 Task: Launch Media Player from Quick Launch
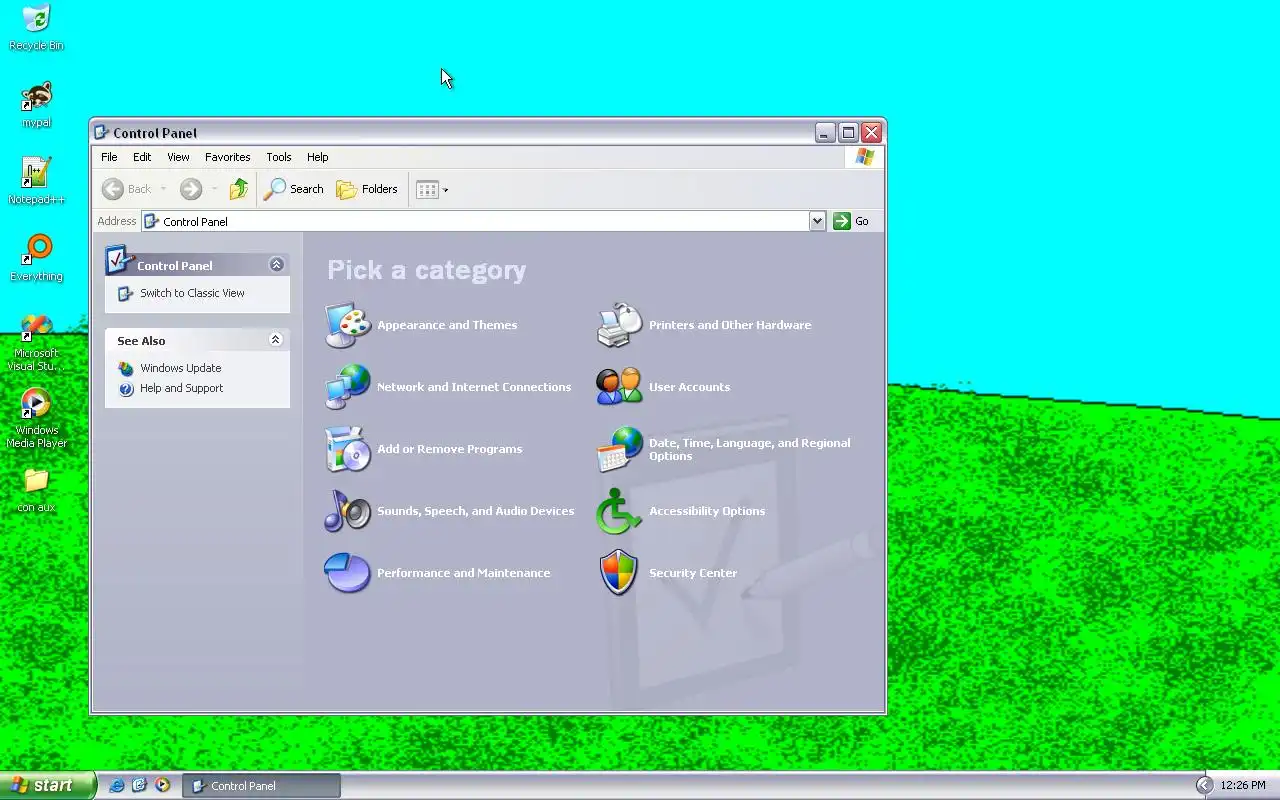click(x=162, y=785)
